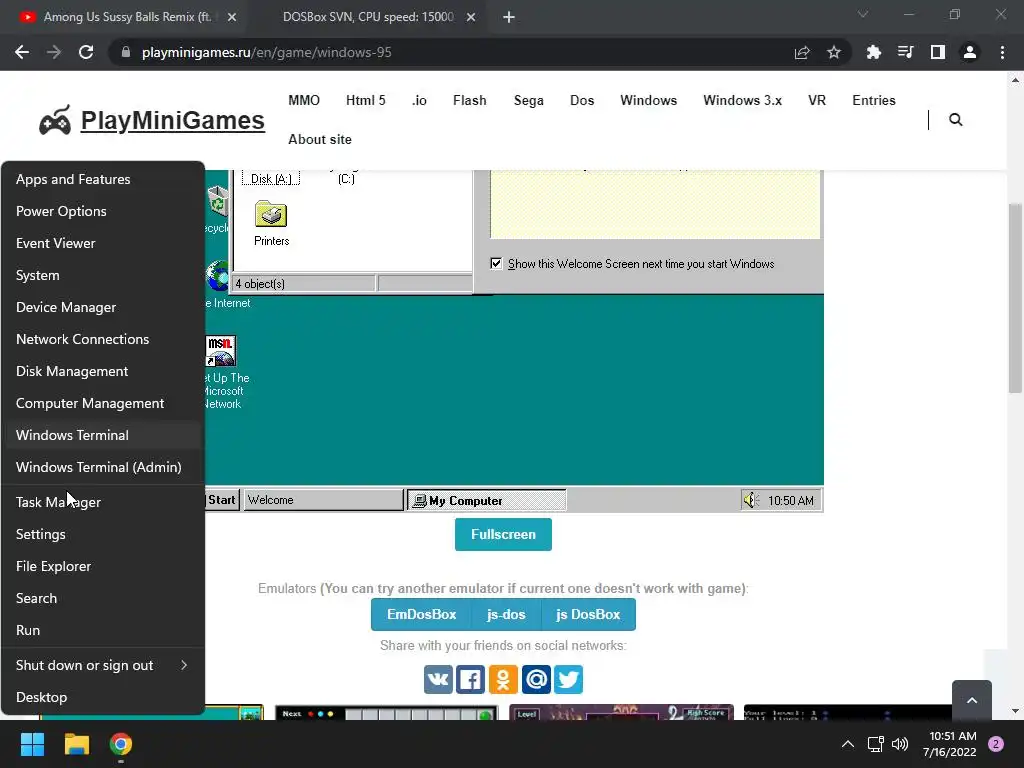Click the scroll-to-top arrow button
Screen dimensions: 1024x768
[972, 700]
